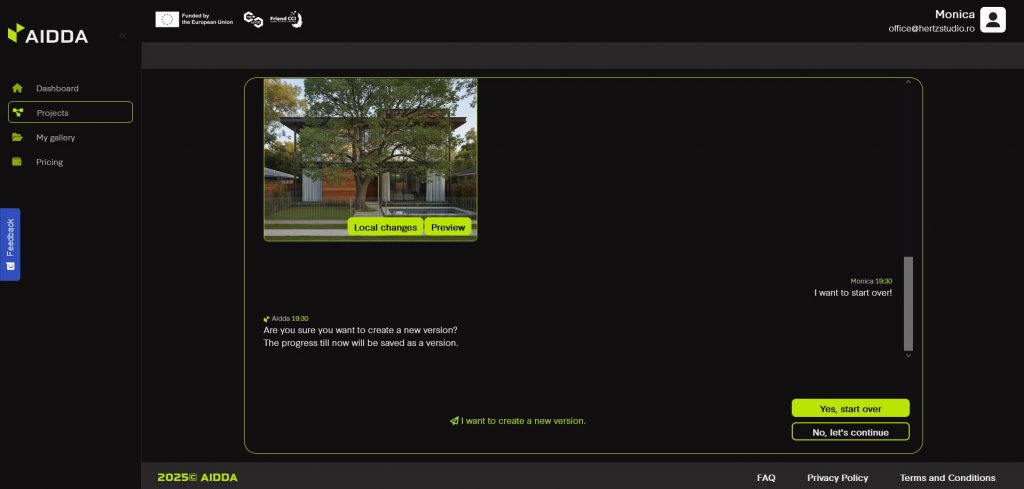The image size is (1024, 489).
Task: Choose No, let's continue
Action: coord(850,432)
